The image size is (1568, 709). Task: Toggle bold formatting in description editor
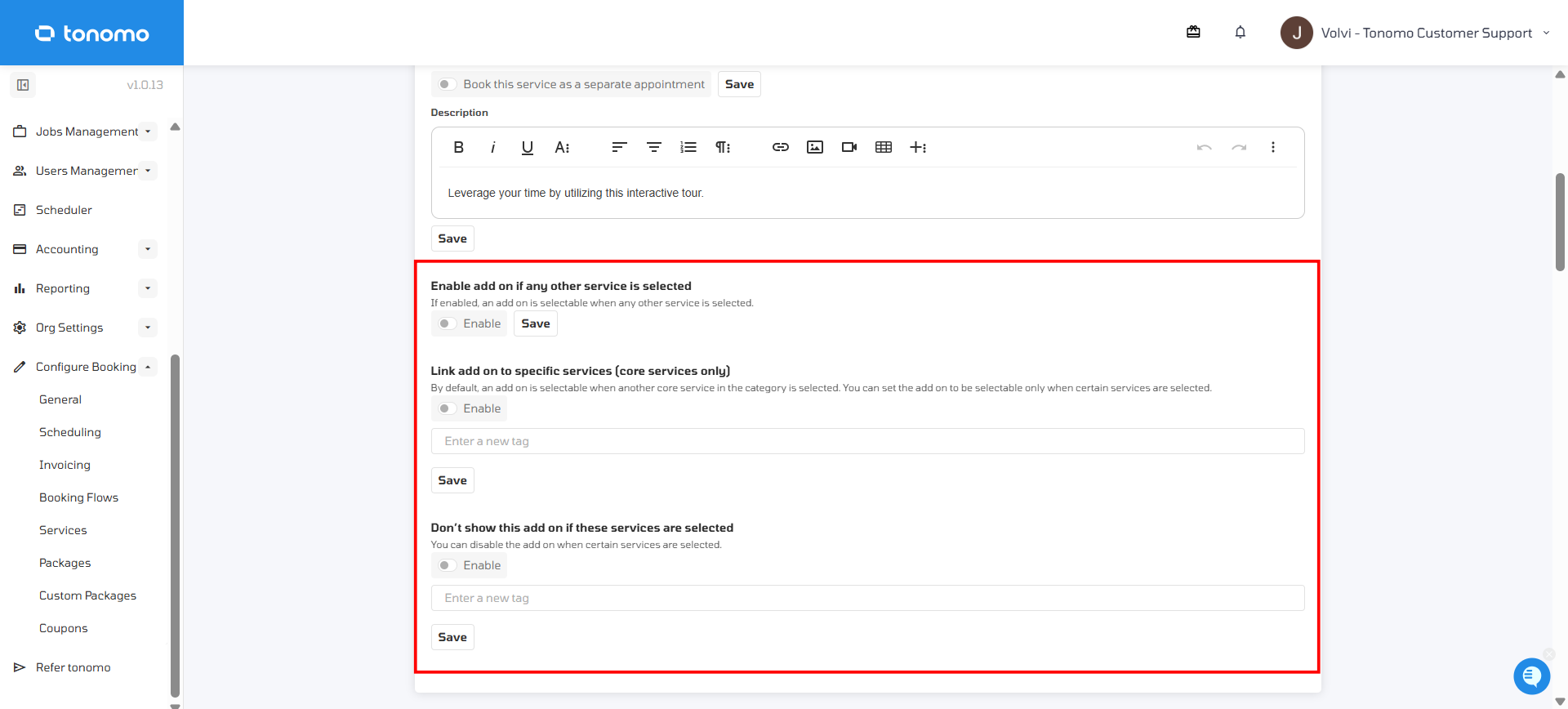tap(458, 147)
